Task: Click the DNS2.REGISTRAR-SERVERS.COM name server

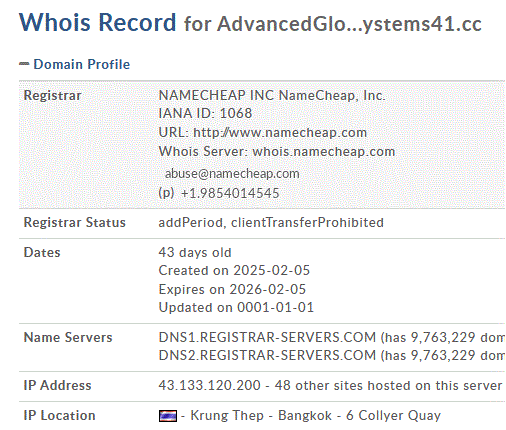Action: click(267, 355)
